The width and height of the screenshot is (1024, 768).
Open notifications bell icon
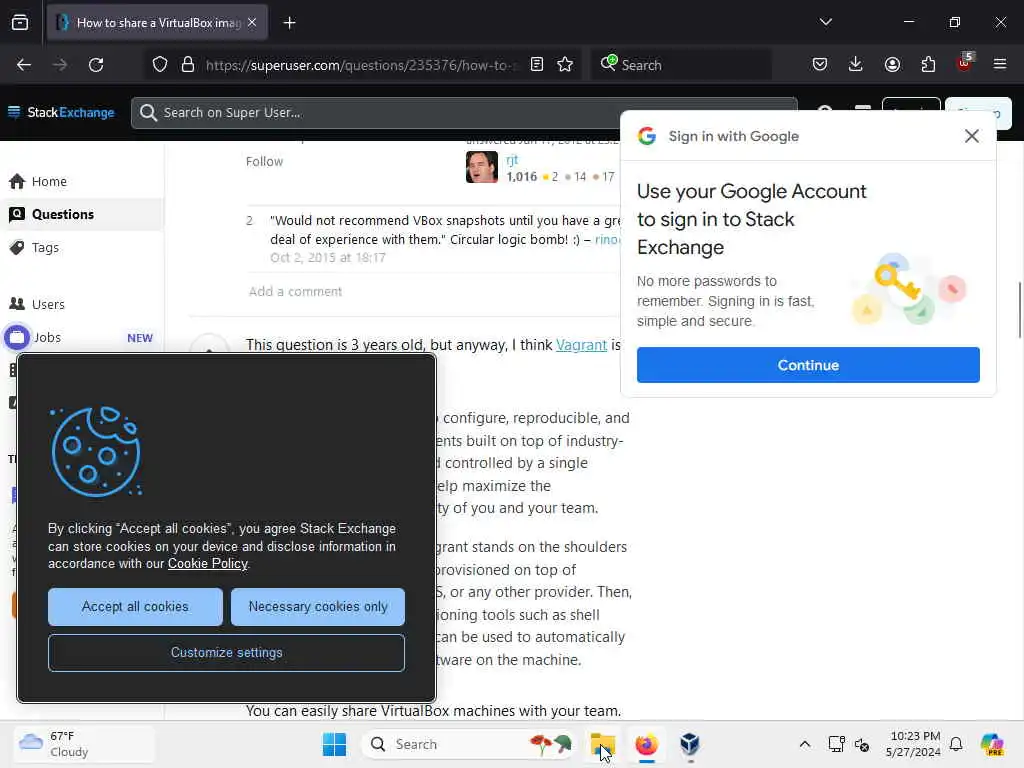tap(956, 744)
